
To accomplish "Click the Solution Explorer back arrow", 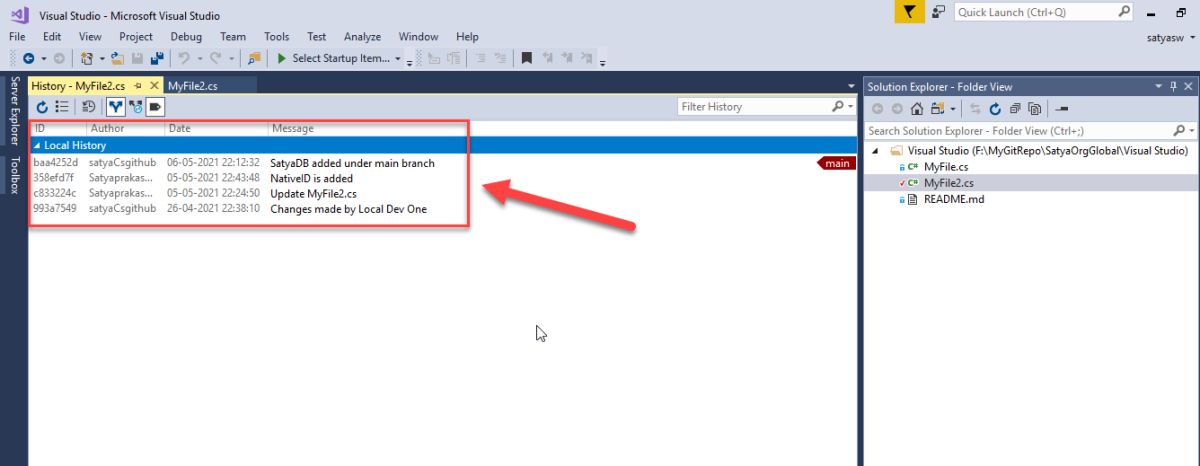I will tap(877, 109).
